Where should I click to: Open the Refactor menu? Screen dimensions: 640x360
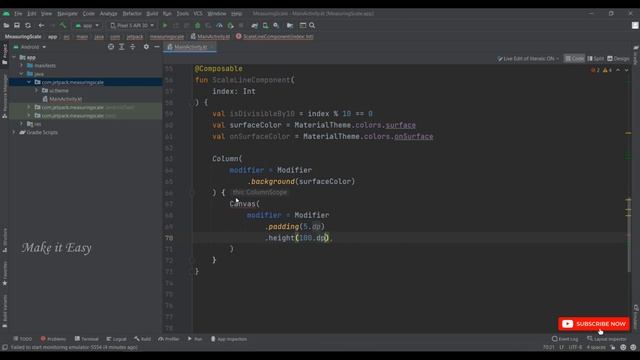click(x=132, y=13)
